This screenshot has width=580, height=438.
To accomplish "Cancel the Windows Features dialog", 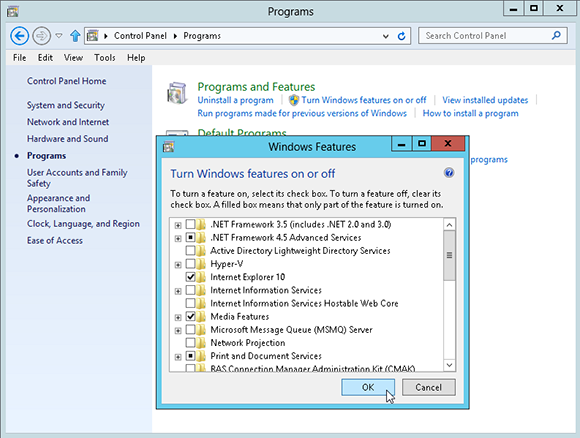I will tap(428, 387).
